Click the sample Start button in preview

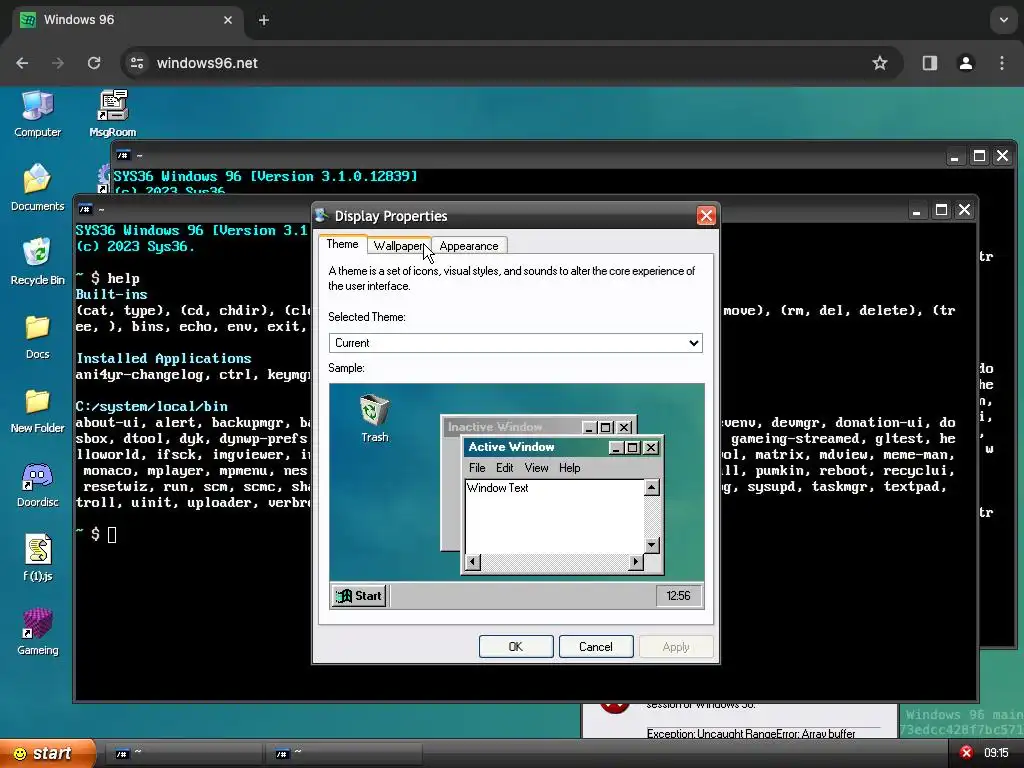point(359,596)
